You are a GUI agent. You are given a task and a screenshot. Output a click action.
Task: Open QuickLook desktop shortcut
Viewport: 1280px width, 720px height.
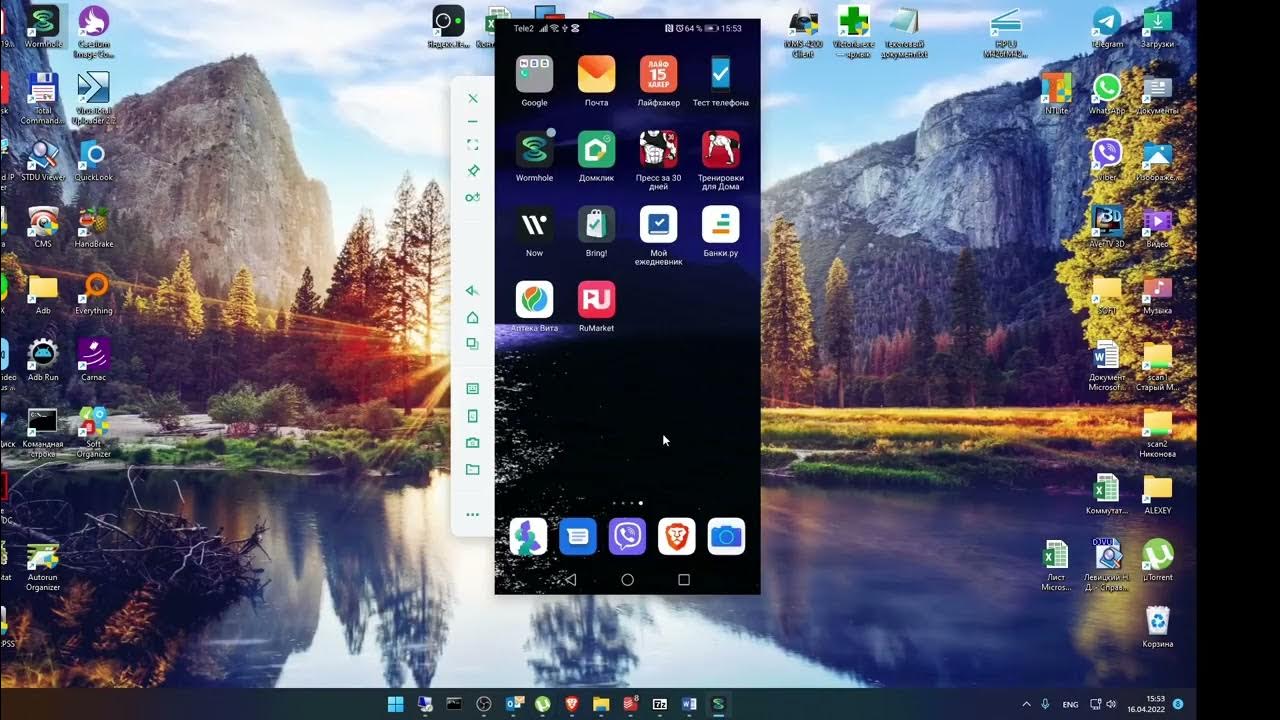(x=93, y=160)
